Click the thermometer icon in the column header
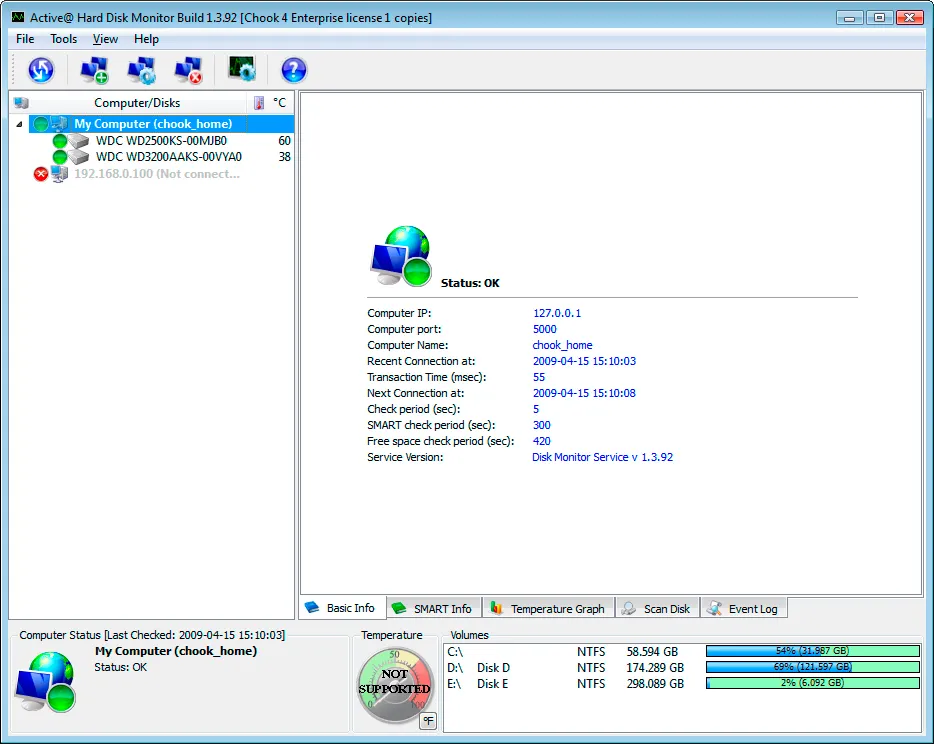The height and width of the screenshot is (744, 934). tap(259, 103)
